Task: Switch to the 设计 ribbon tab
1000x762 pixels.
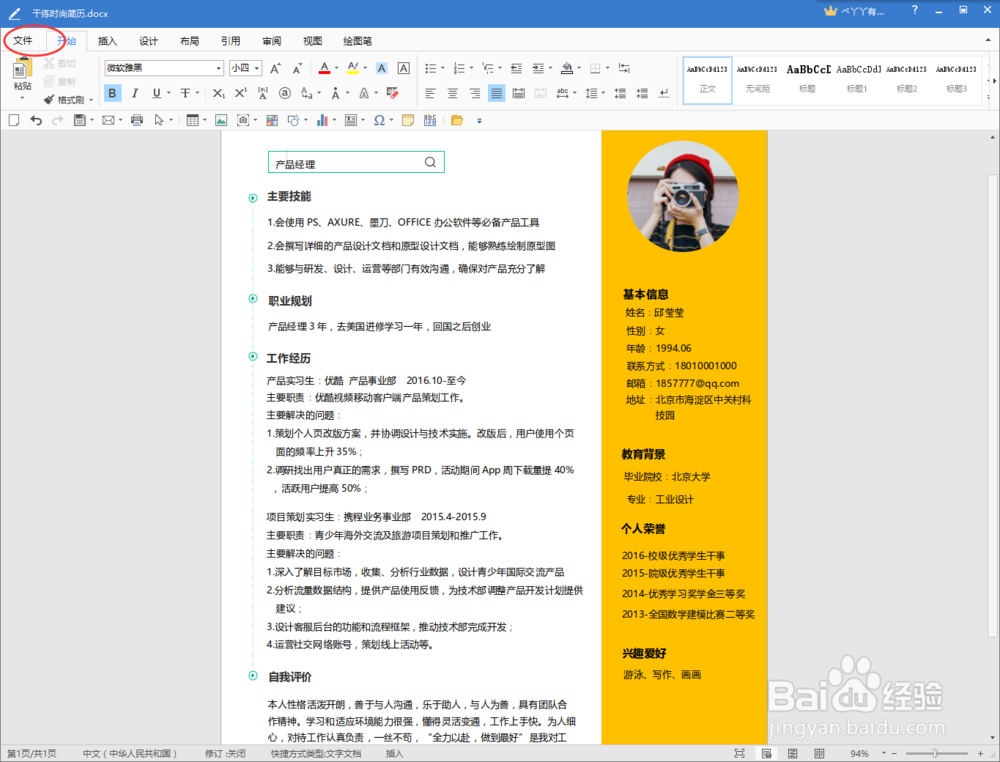Action: tap(148, 41)
